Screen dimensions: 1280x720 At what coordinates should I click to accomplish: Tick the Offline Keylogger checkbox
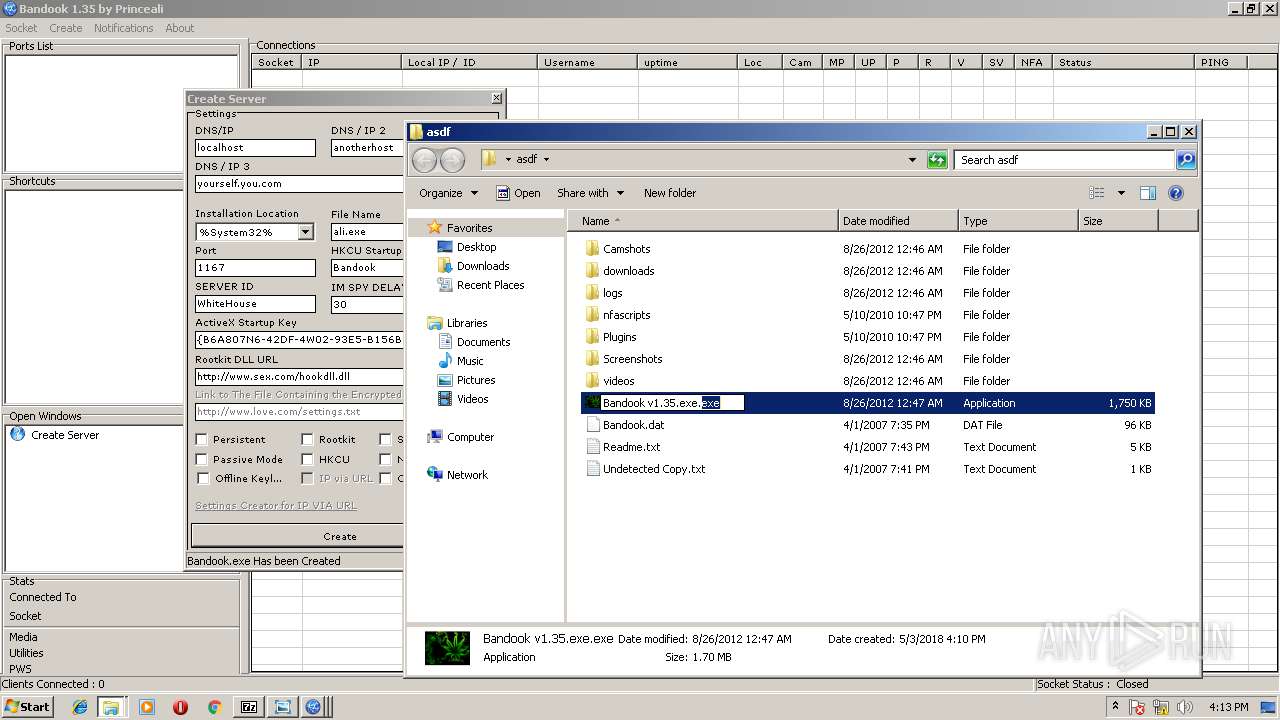[202, 478]
